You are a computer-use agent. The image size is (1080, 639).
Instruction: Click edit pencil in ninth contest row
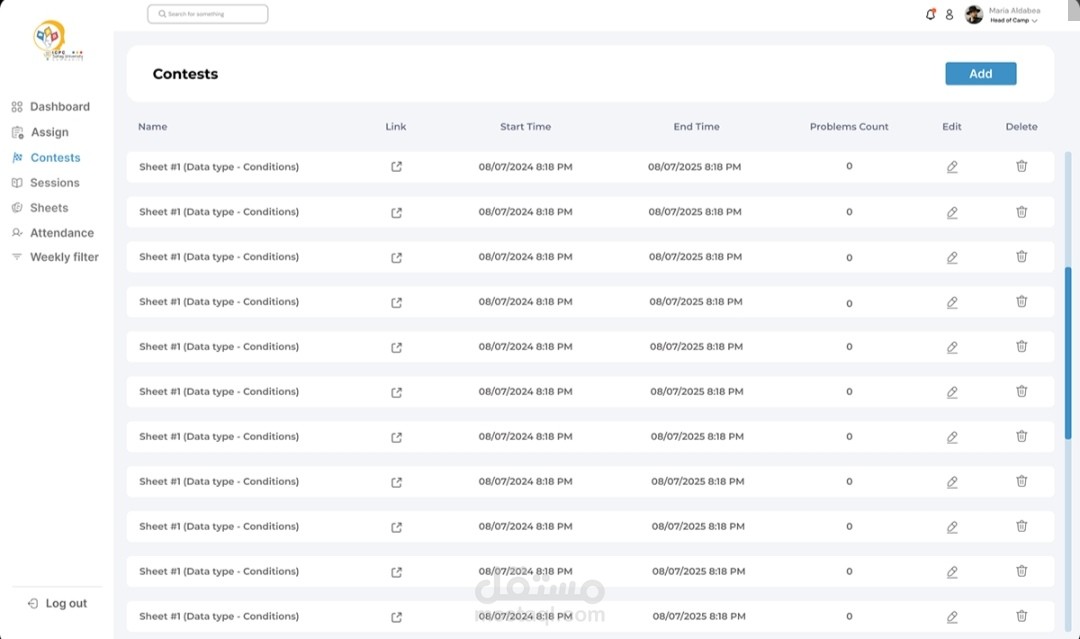click(x=952, y=527)
